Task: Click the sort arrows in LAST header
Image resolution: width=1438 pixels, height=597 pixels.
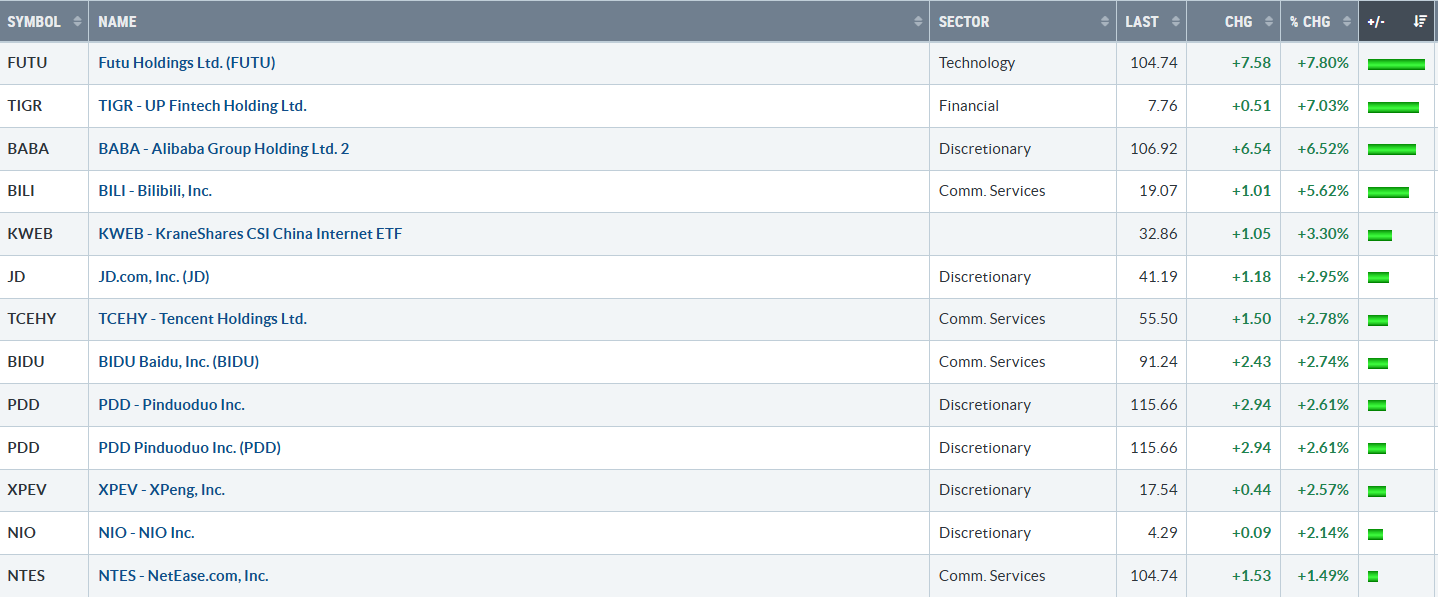Action: pyautogui.click(x=1175, y=21)
